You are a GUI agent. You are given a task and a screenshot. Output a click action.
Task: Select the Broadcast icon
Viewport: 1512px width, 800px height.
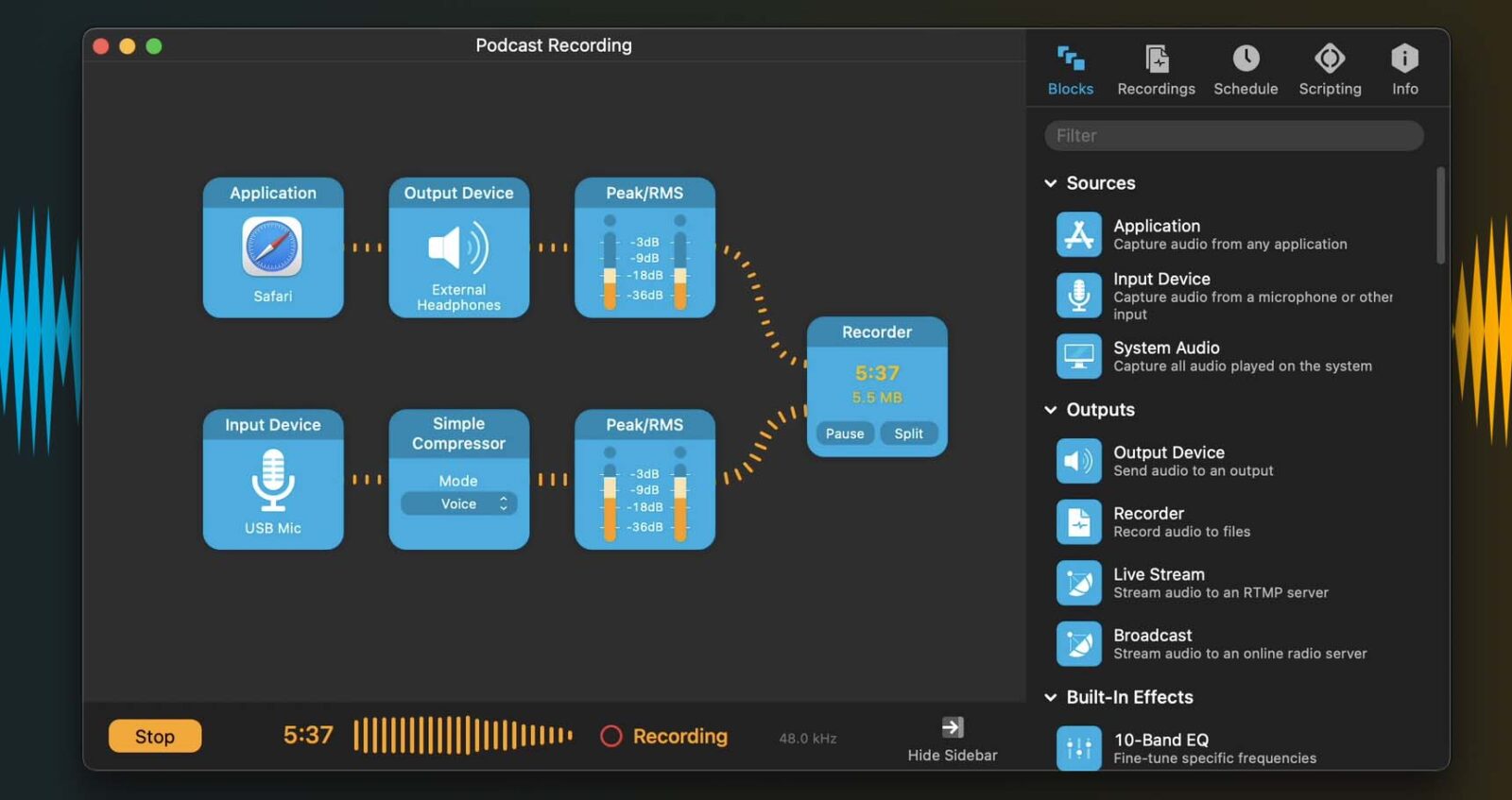coord(1078,643)
